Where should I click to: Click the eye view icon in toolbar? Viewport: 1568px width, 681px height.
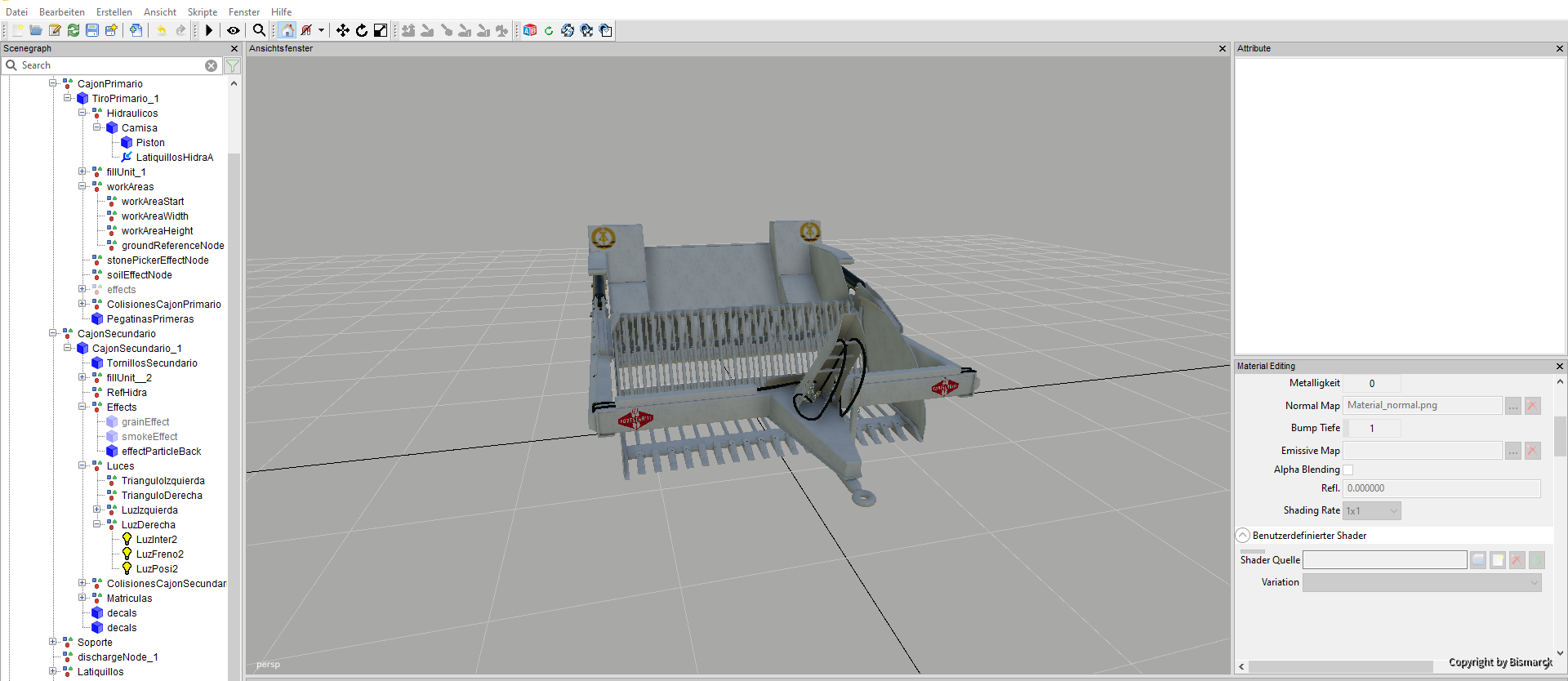234,30
